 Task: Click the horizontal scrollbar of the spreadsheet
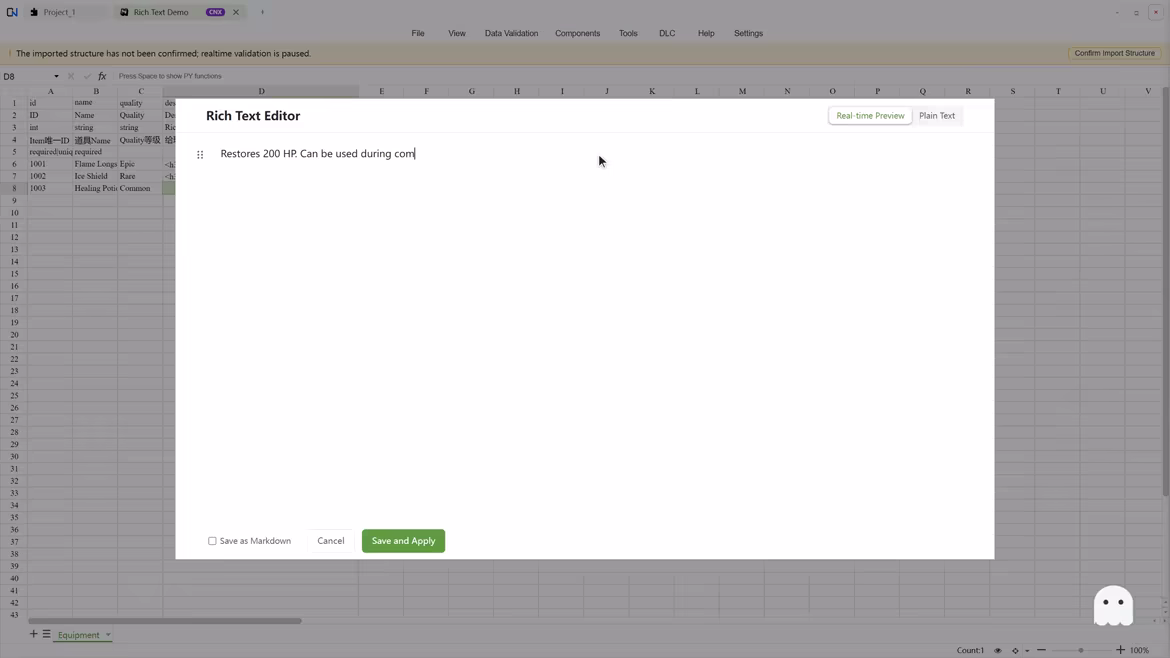(x=165, y=621)
